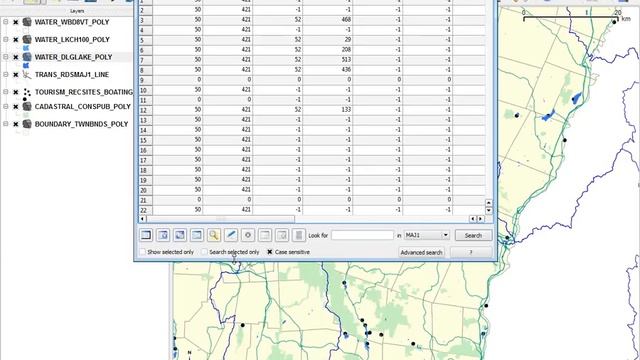The height and width of the screenshot is (360, 640).
Task: Enable Search selected only checkbox
Action: [204, 252]
